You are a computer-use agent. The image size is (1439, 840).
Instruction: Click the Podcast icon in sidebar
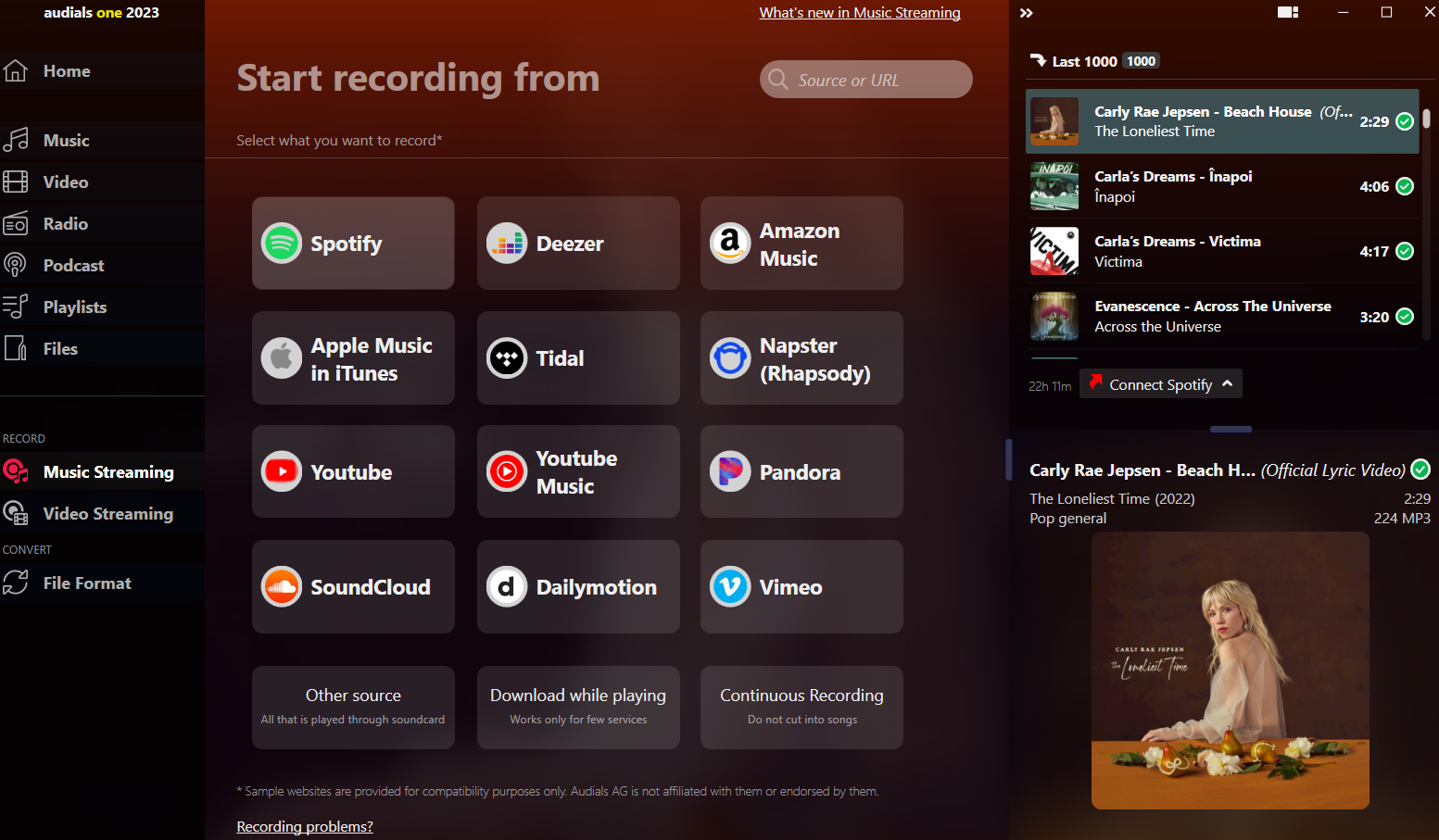[x=15, y=265]
